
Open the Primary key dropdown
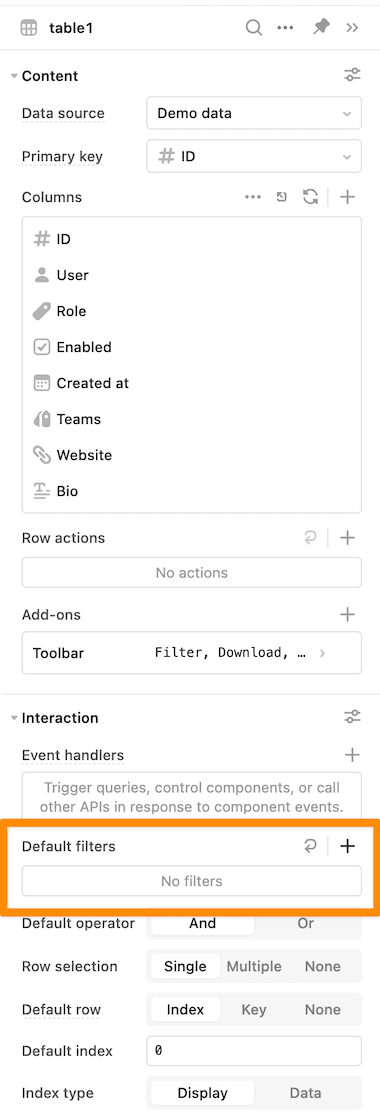254,156
